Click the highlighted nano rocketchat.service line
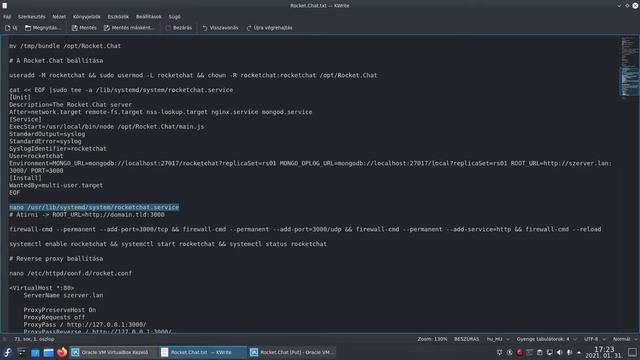Screen dimensions: 640x360 click(x=94, y=207)
